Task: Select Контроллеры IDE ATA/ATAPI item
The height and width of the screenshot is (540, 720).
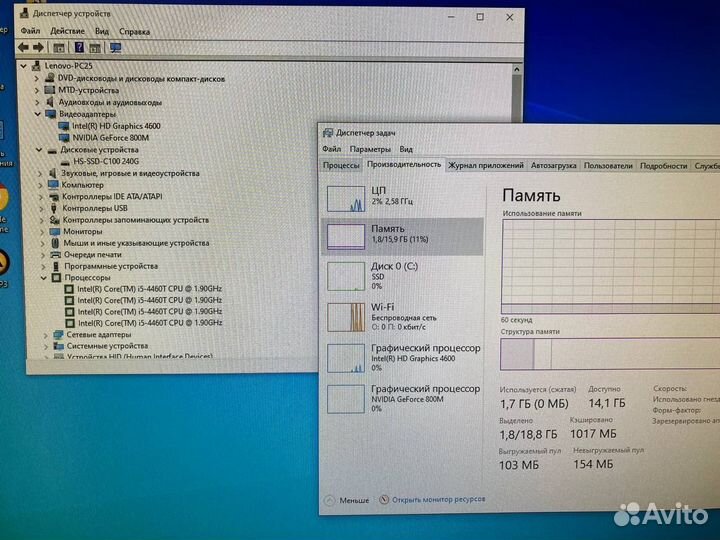Action: pyautogui.click(x=112, y=197)
